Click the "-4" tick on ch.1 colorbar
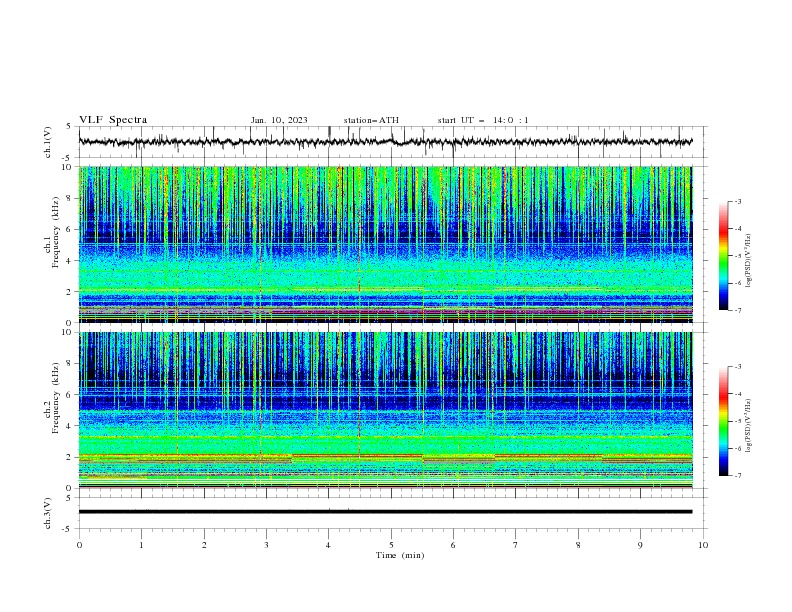 [738, 229]
